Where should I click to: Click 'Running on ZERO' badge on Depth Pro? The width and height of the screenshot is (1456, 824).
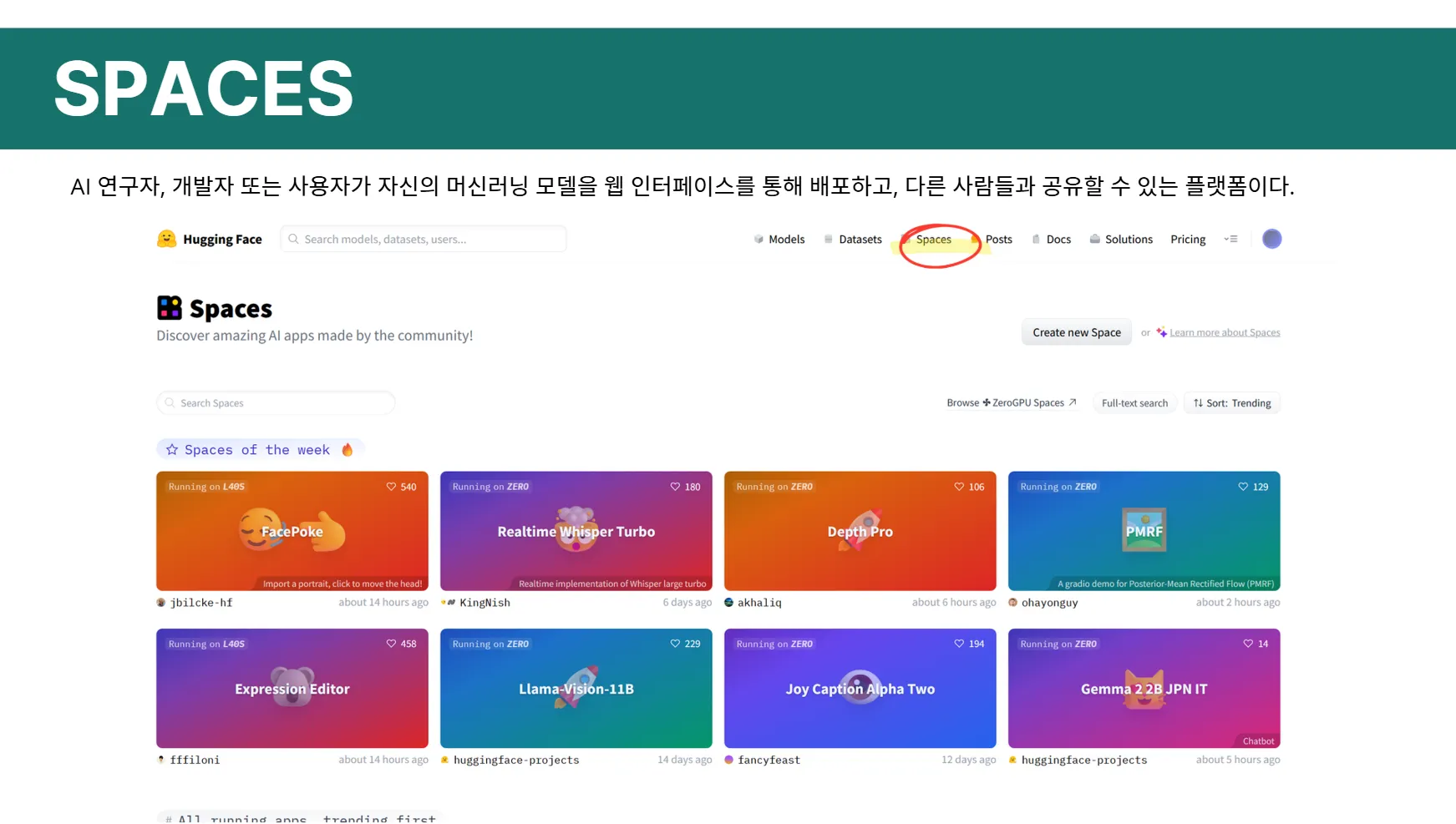click(x=774, y=487)
